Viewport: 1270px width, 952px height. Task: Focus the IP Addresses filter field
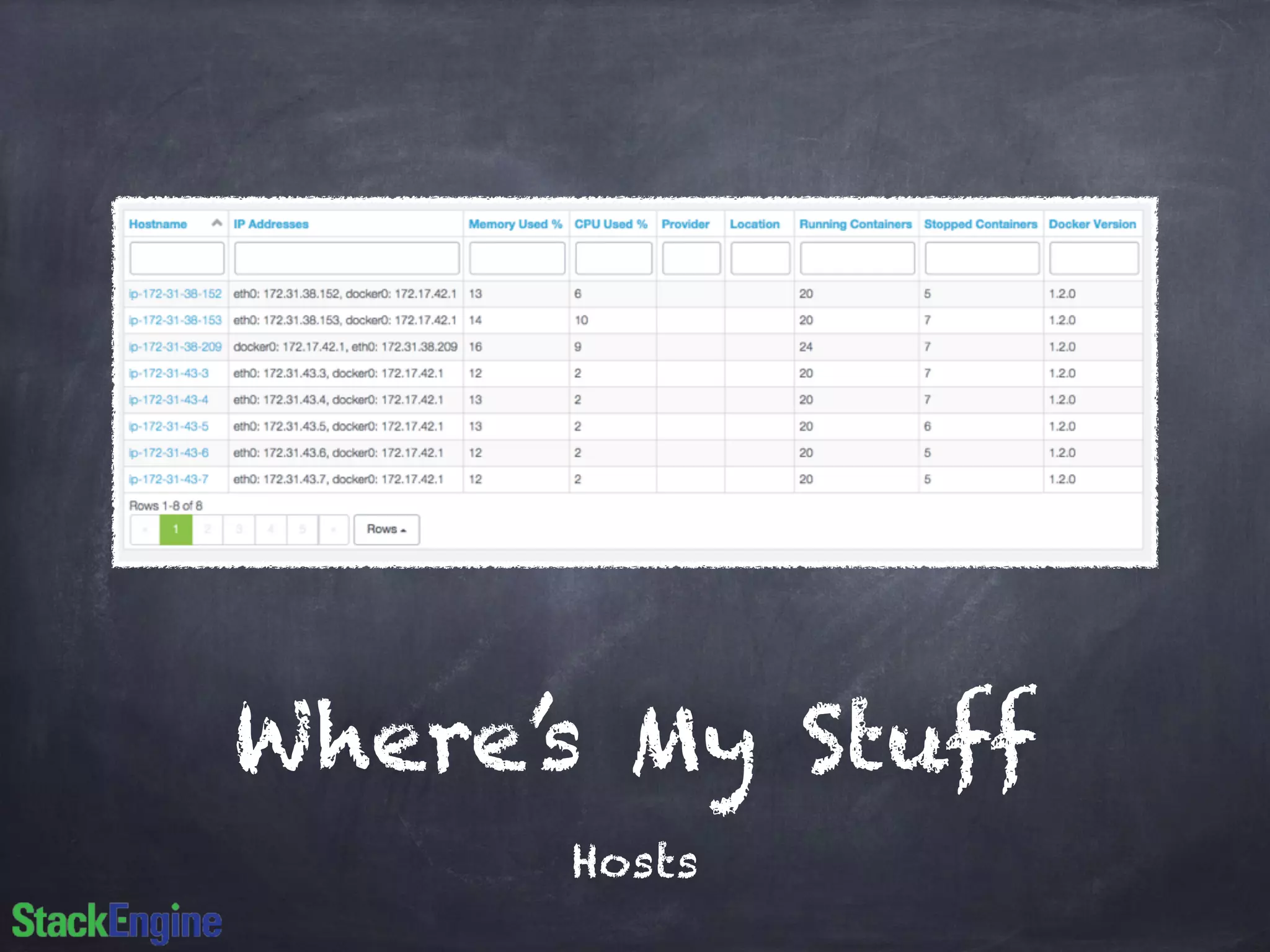pos(347,258)
